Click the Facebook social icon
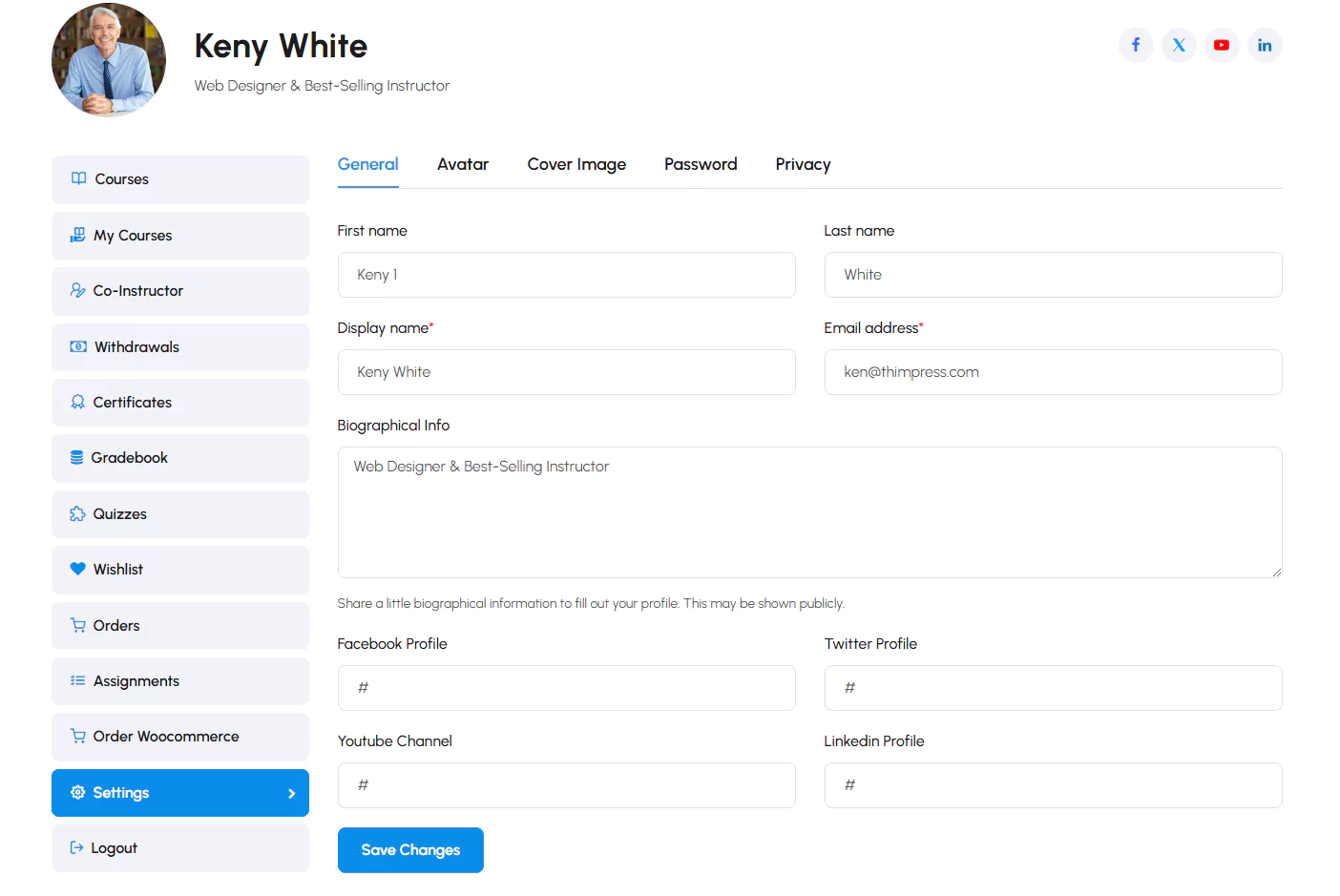This screenshot has height=896, width=1340. point(1136,45)
